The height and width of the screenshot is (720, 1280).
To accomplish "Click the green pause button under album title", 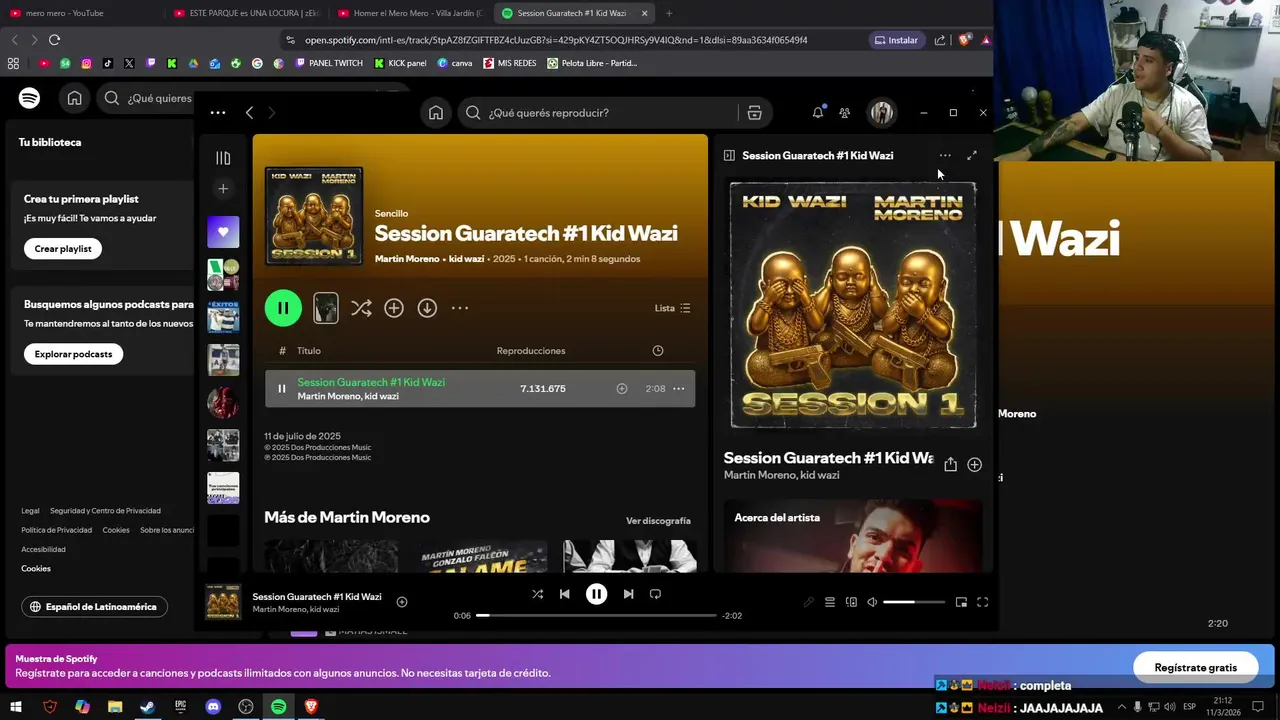I will 283,308.
